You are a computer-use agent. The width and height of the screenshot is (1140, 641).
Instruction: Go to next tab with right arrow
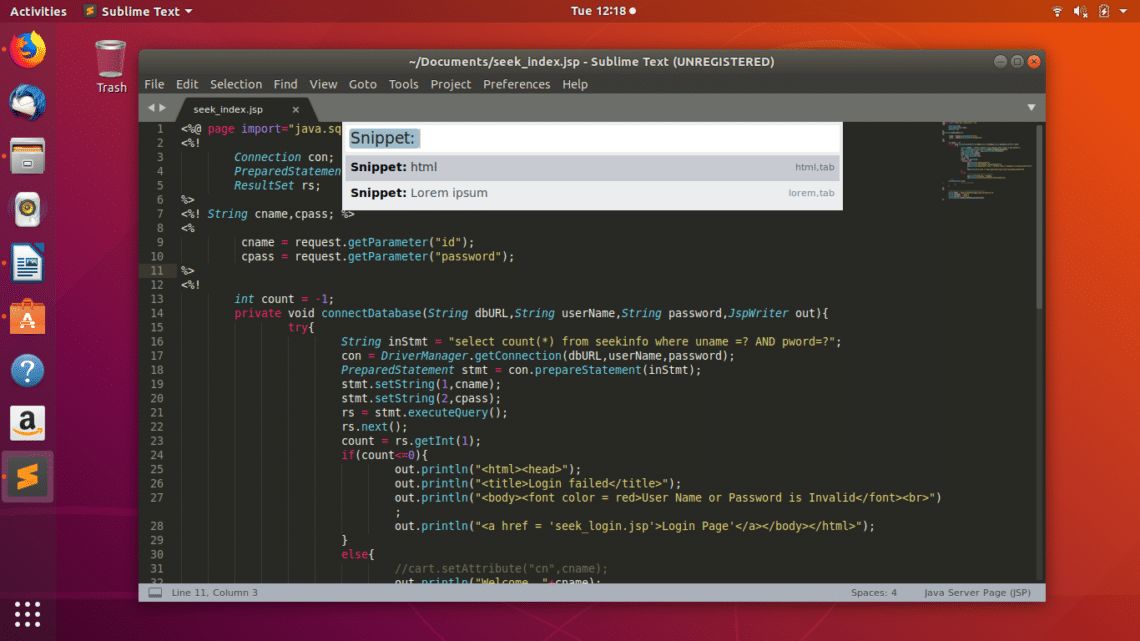[x=163, y=108]
